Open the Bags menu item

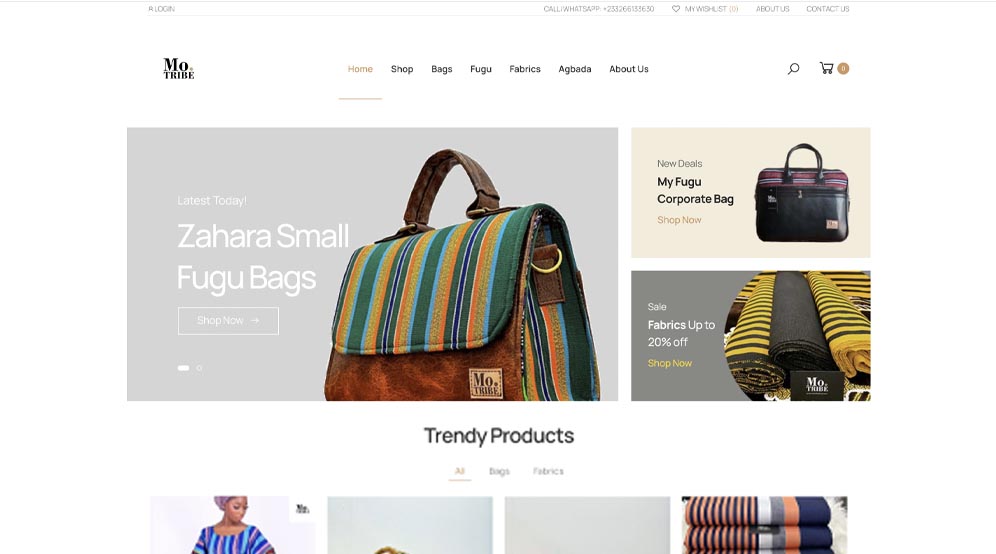[x=441, y=69]
